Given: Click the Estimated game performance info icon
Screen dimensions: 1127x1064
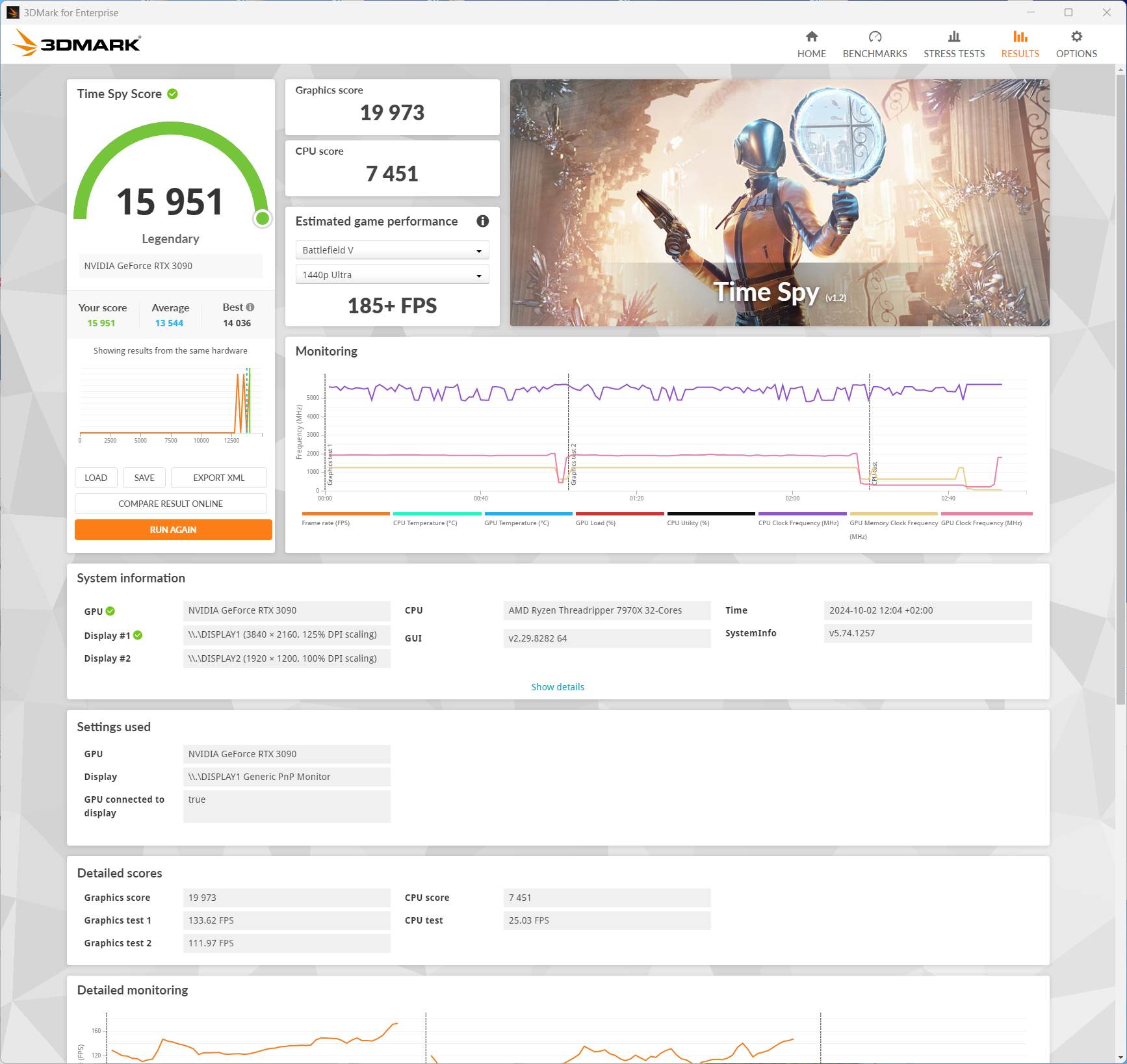Looking at the screenshot, I should point(482,221).
